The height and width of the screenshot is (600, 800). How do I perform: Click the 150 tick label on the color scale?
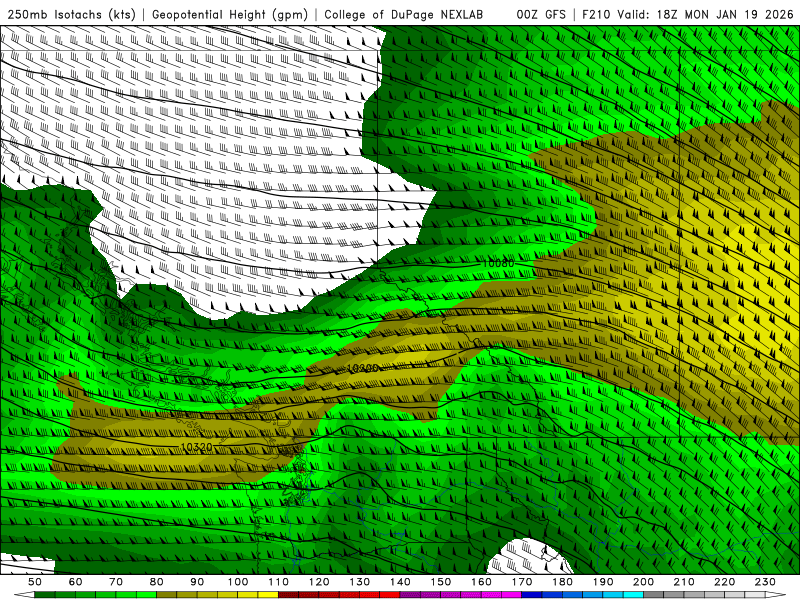(440, 582)
